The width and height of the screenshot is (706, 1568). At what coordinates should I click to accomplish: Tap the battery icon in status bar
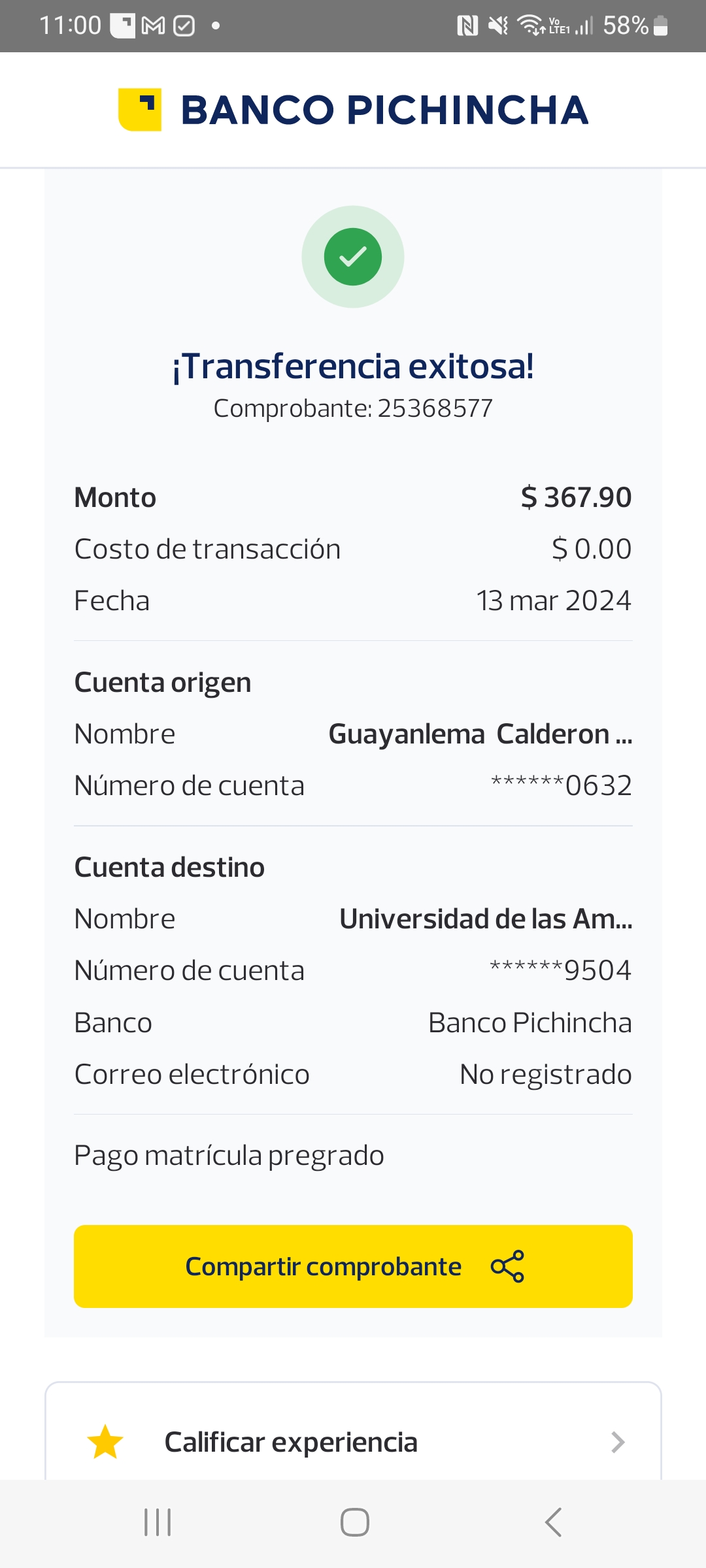(x=661, y=25)
